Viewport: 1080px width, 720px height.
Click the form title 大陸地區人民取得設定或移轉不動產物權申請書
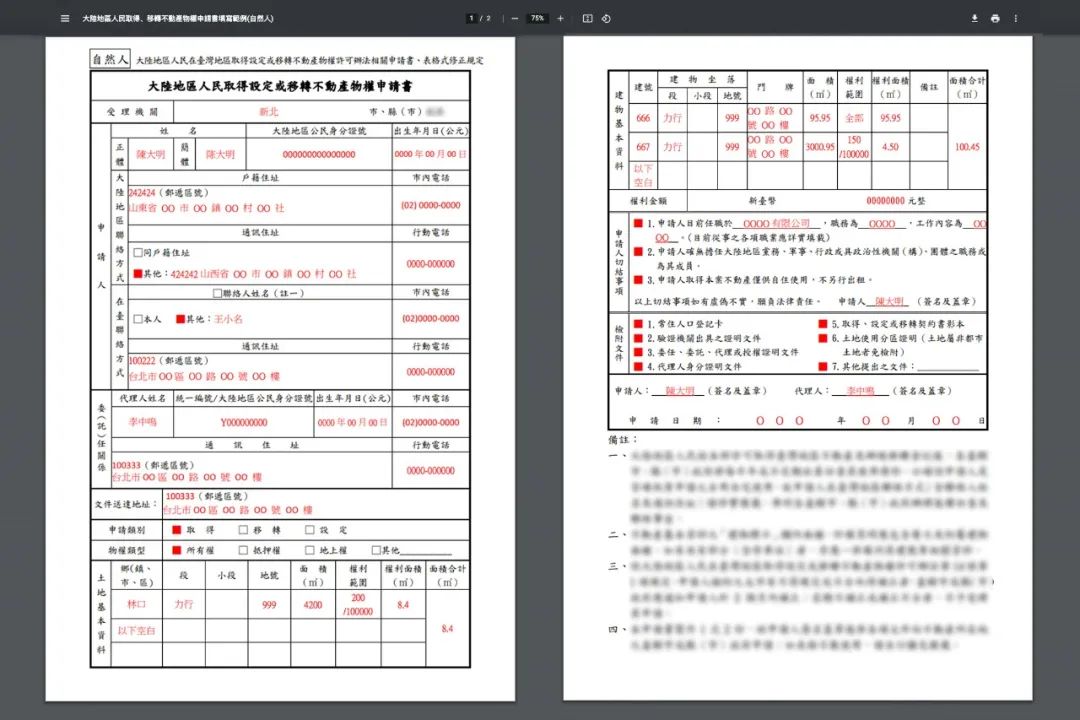(280, 87)
